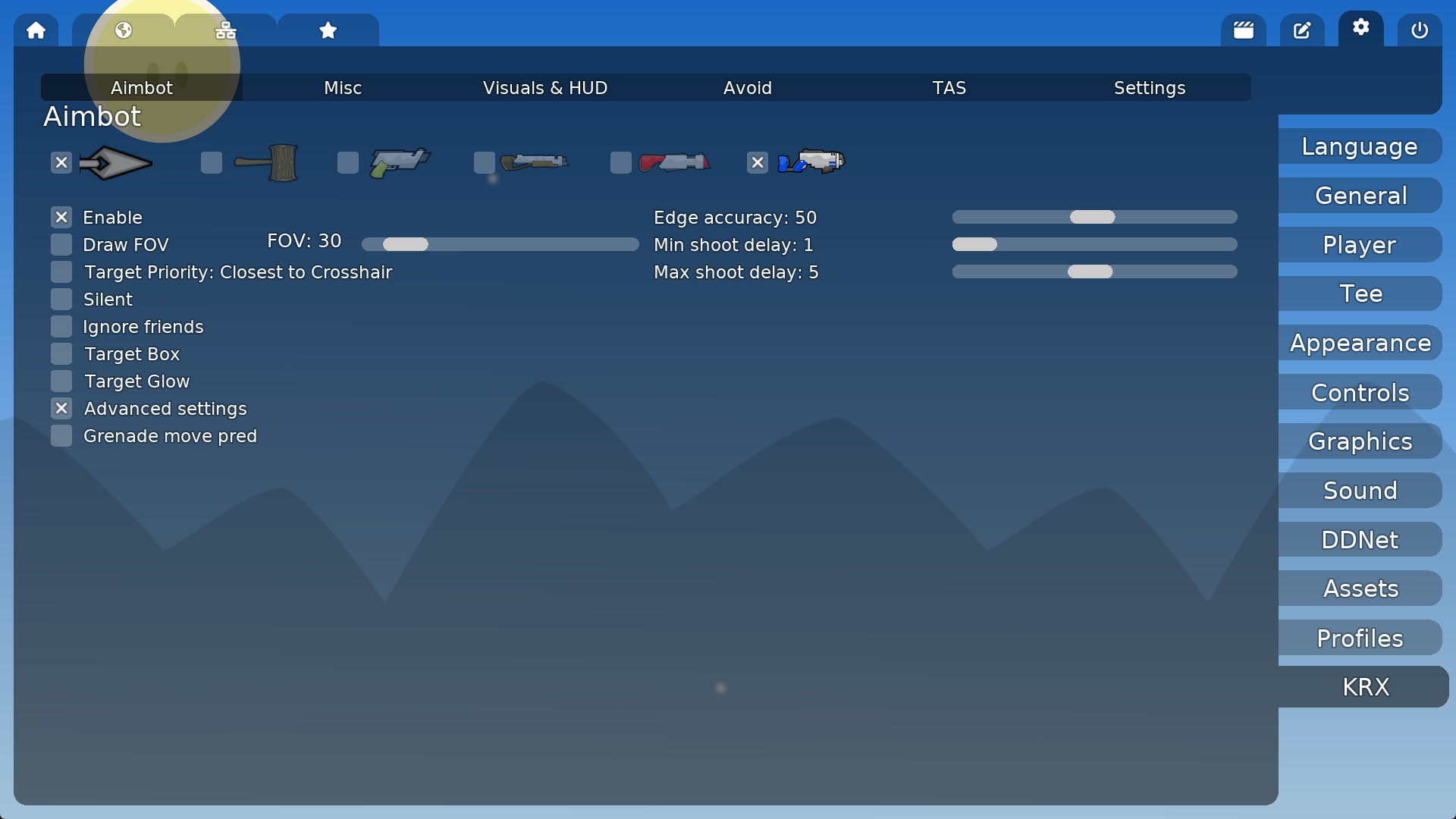Screen dimensions: 1456x819
Task: Open the favorites star tab
Action: [328, 30]
